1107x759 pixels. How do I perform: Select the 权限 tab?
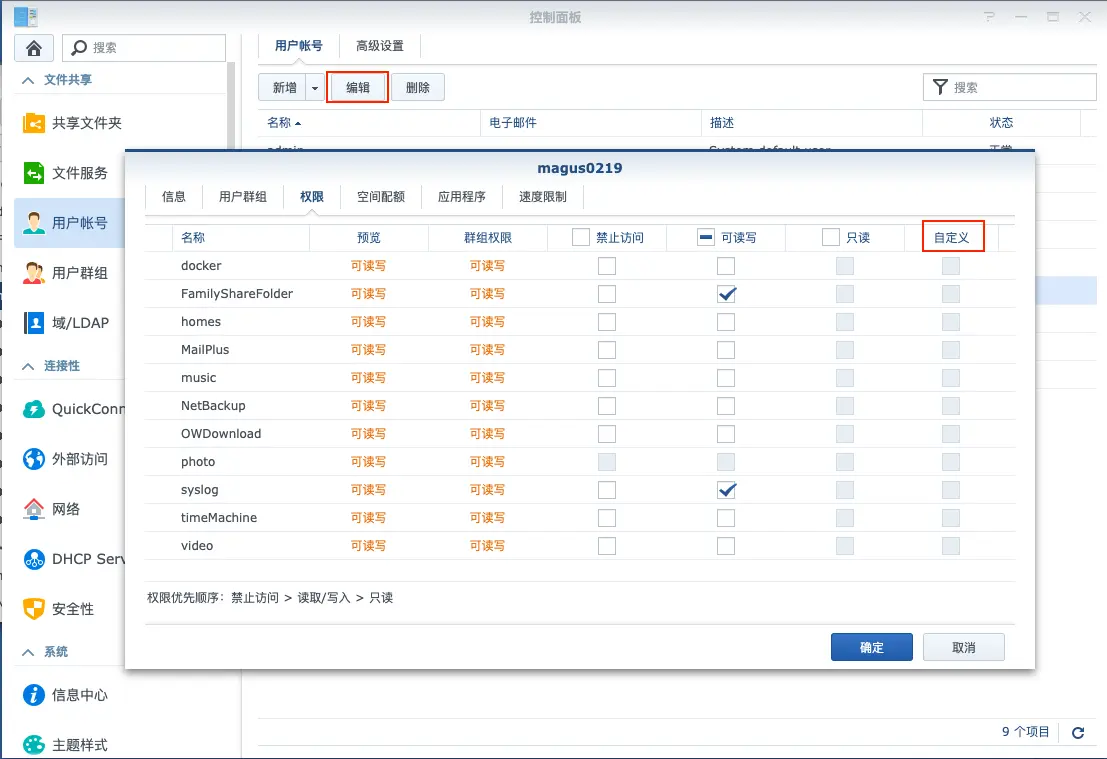[x=311, y=196]
